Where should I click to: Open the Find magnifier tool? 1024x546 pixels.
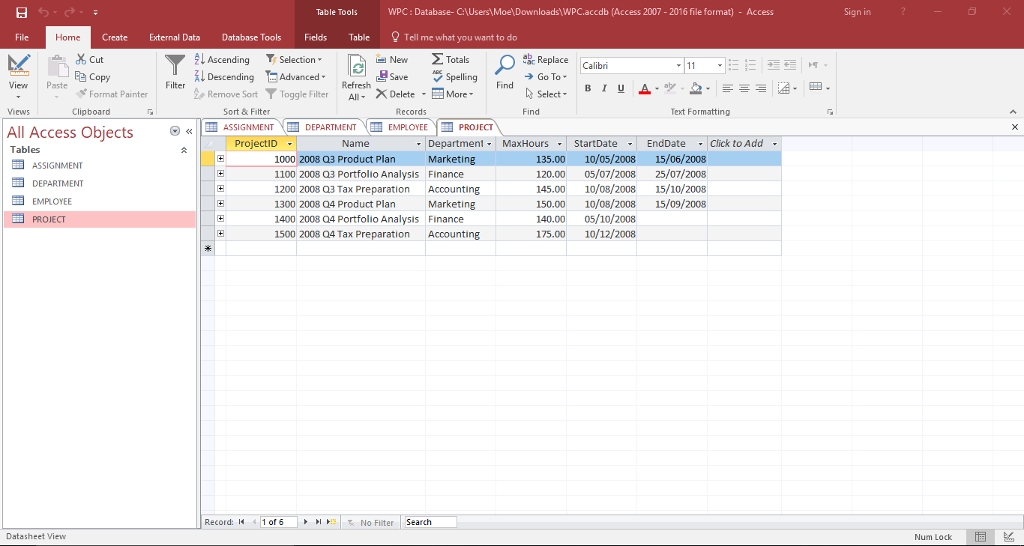tap(505, 72)
